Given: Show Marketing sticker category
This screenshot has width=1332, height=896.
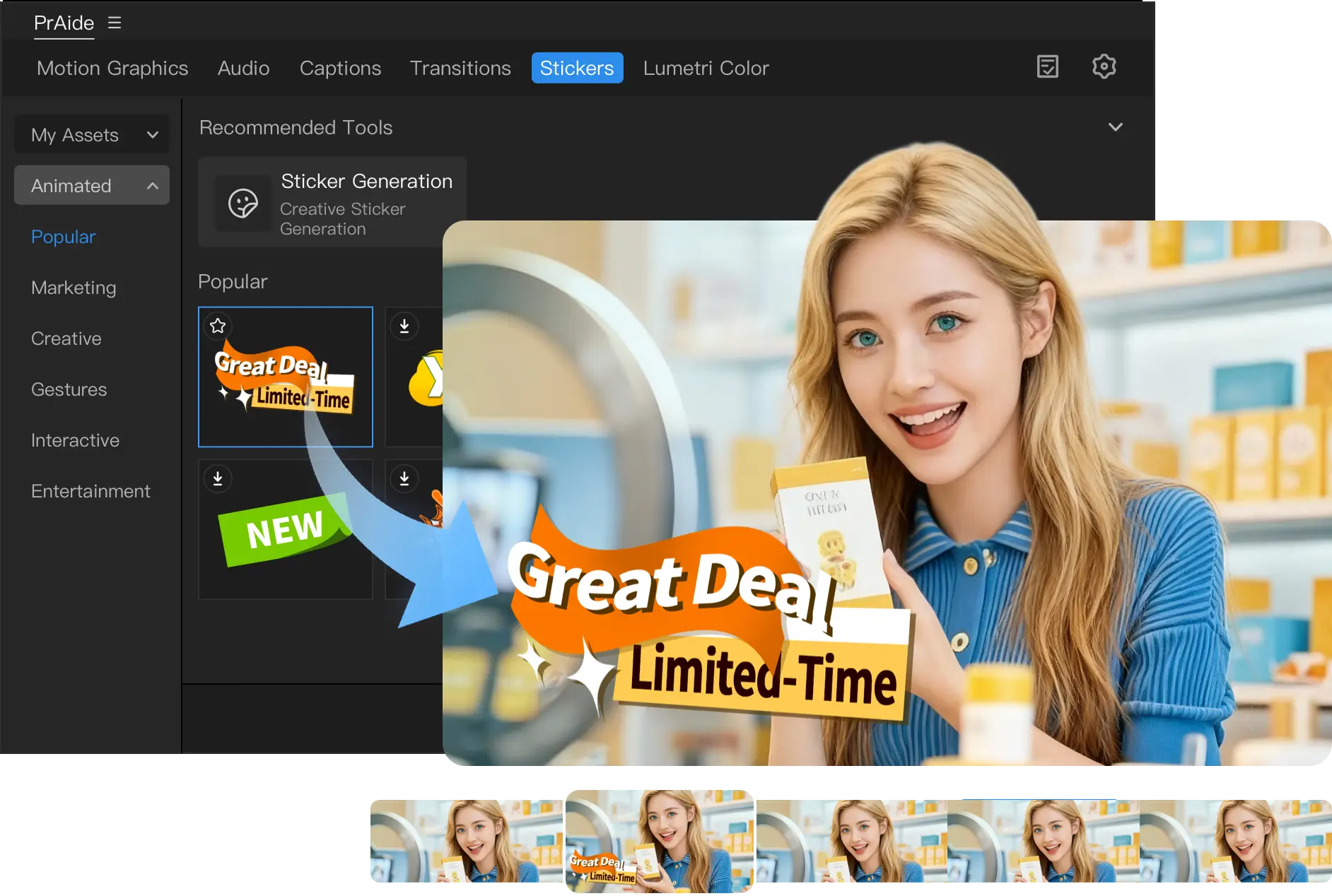Looking at the screenshot, I should [x=74, y=288].
